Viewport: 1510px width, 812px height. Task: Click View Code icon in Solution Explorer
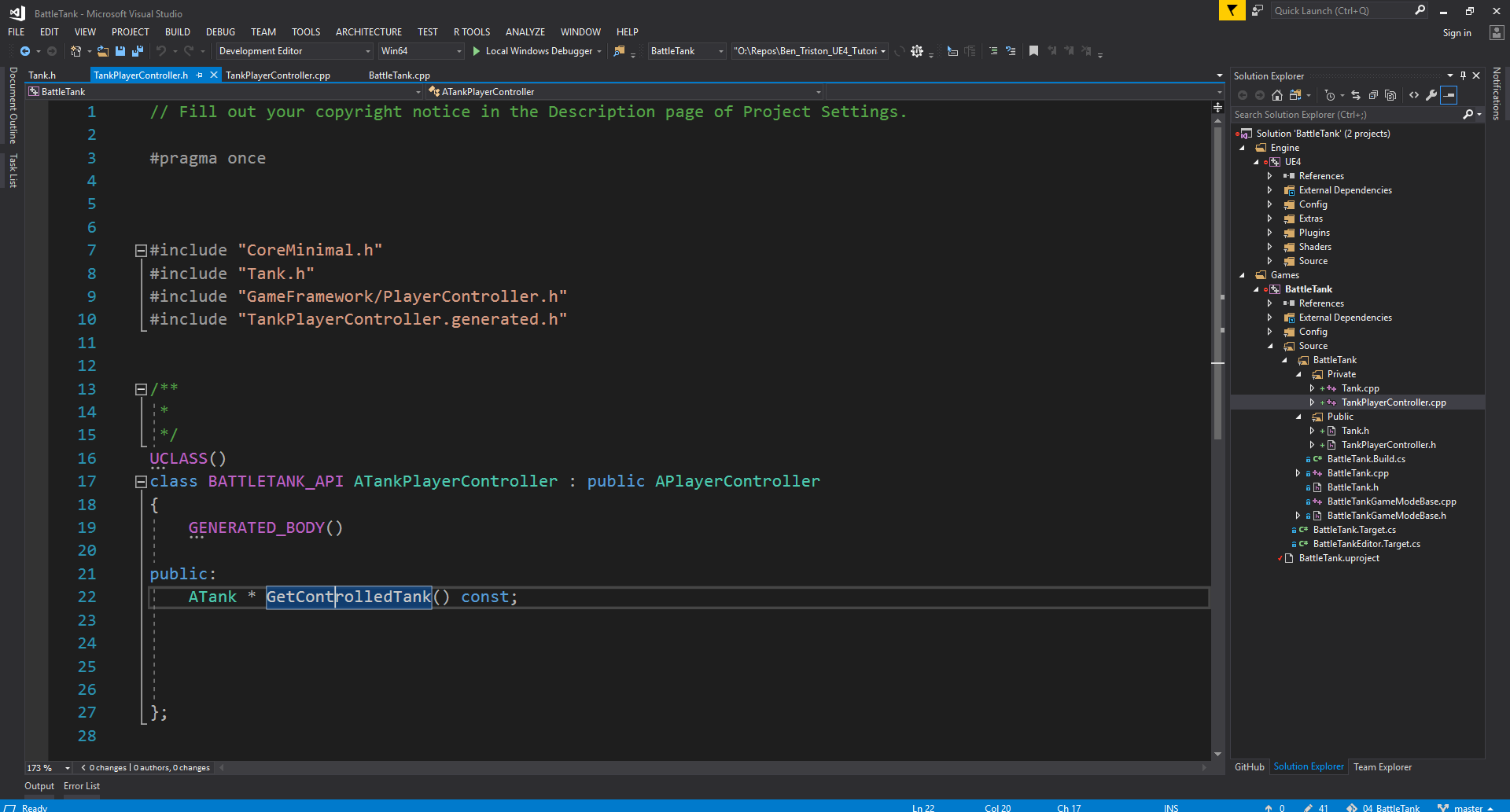[x=1414, y=95]
